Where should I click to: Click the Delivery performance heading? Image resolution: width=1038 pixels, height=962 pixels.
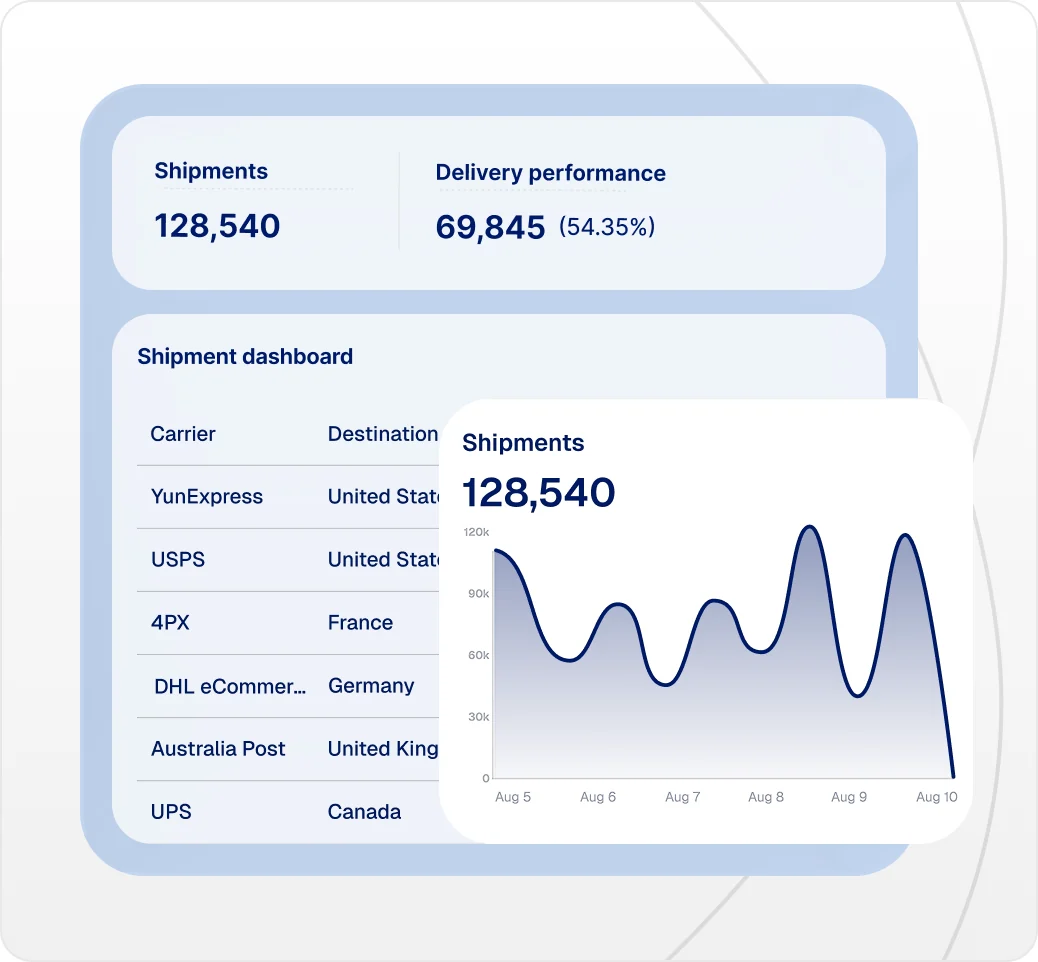point(550,173)
